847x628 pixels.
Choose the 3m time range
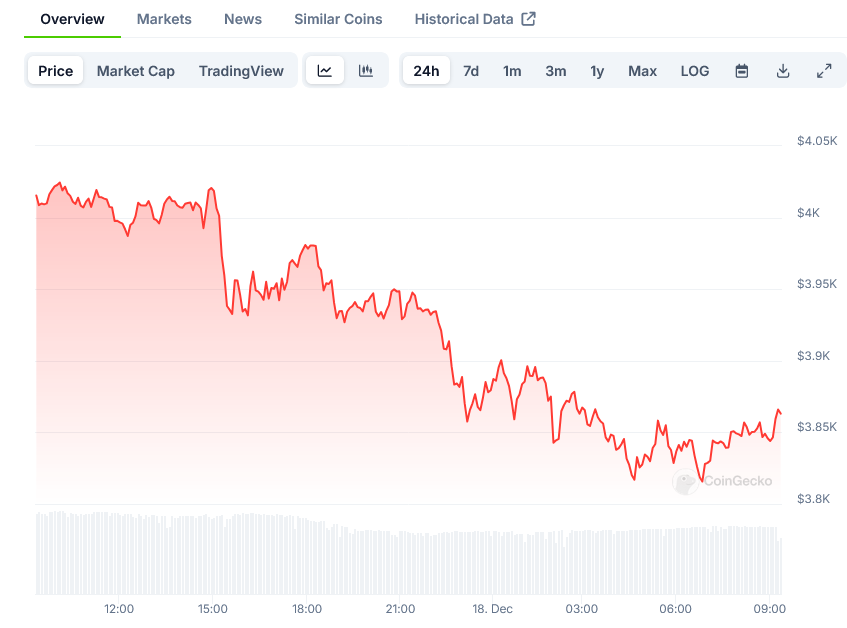pyautogui.click(x=556, y=71)
